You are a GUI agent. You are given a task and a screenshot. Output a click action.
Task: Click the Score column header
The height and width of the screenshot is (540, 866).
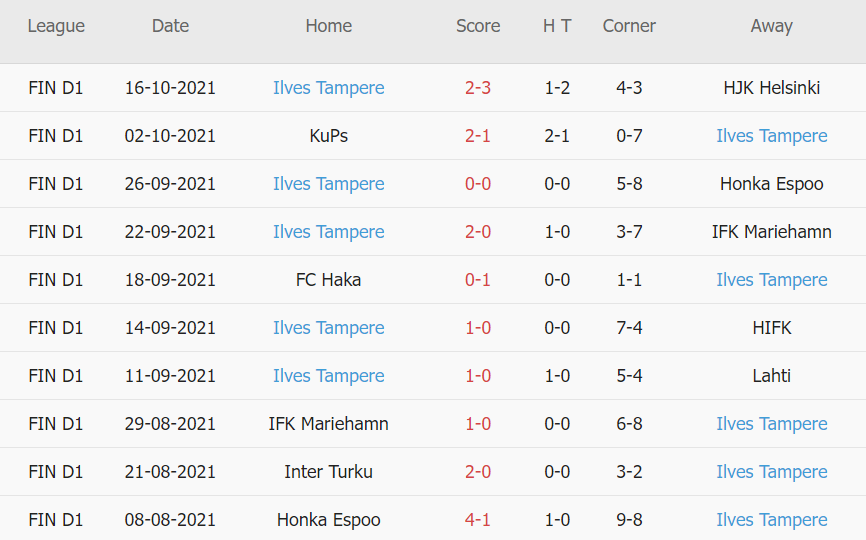478,26
